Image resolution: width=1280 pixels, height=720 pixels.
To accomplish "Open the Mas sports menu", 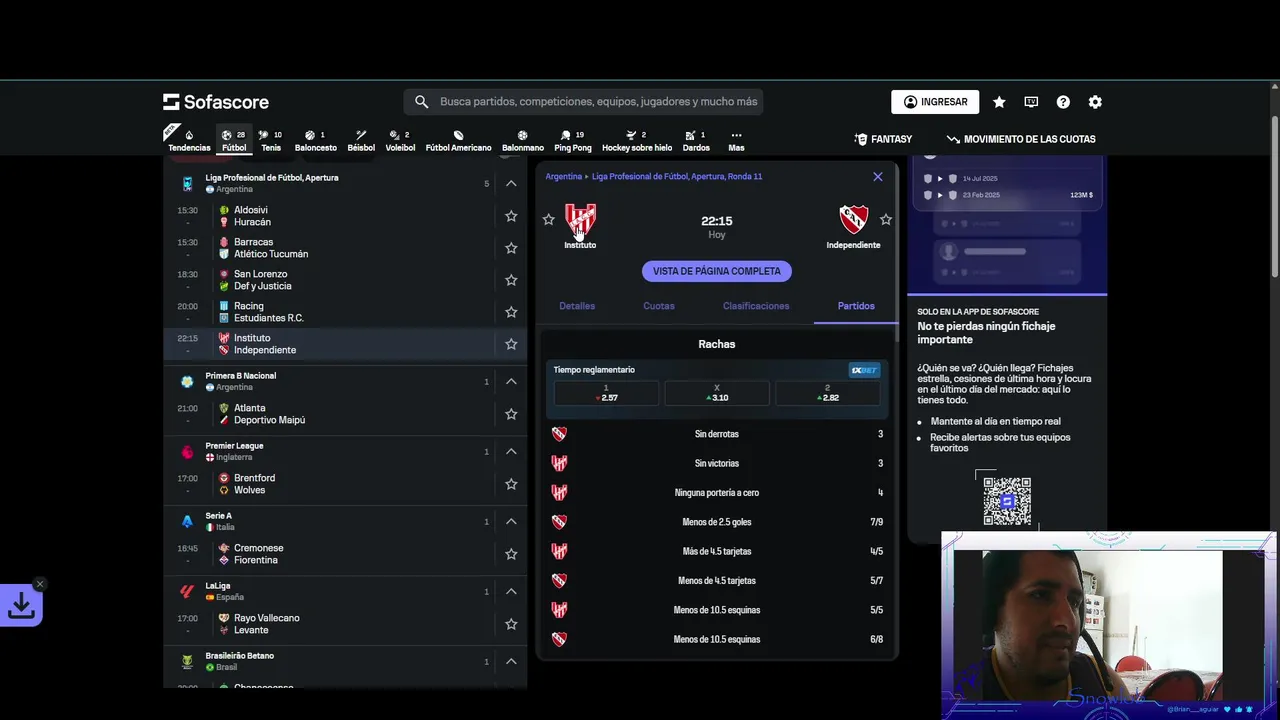I will tap(736, 141).
